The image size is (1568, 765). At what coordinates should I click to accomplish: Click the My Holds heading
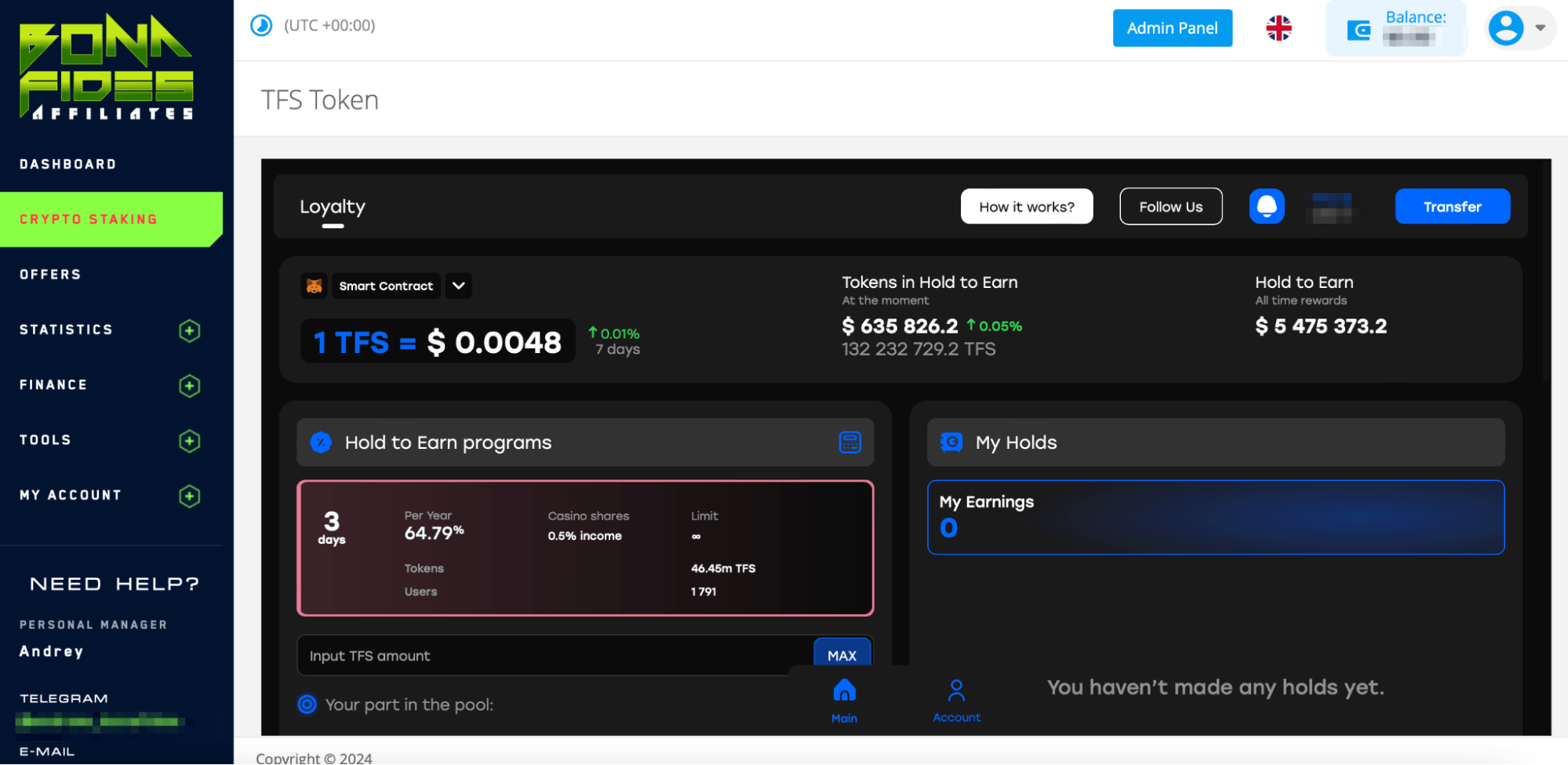[x=1017, y=443]
